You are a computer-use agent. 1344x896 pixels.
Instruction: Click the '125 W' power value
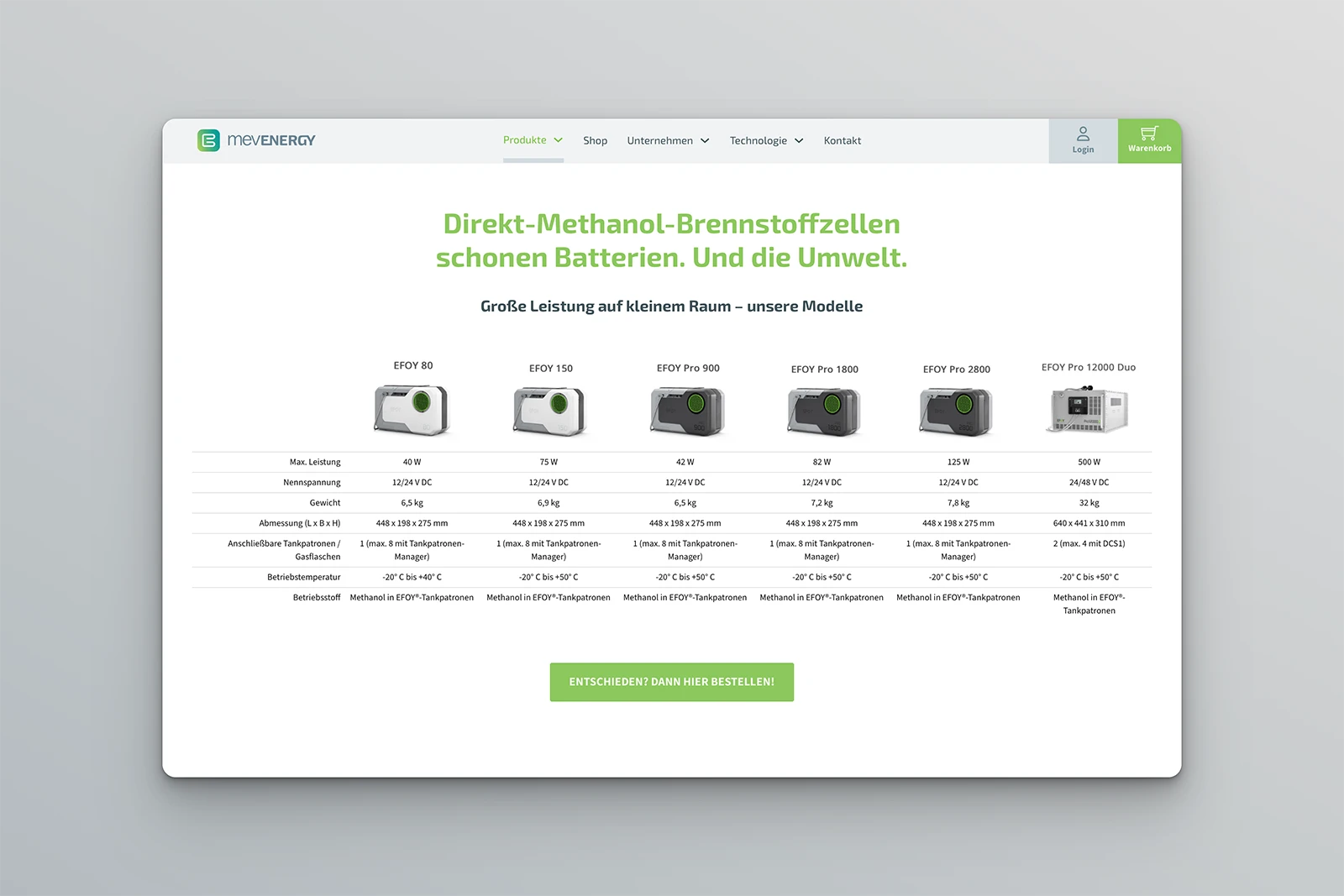958,463
